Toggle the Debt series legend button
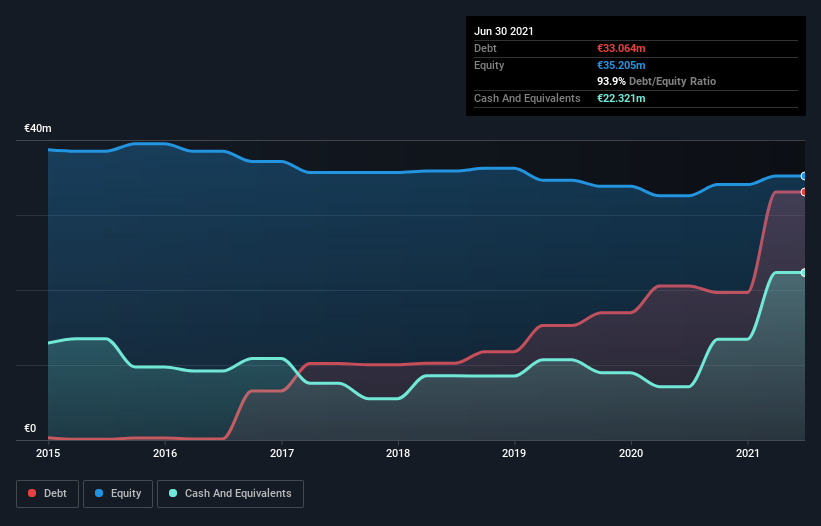 point(48,494)
